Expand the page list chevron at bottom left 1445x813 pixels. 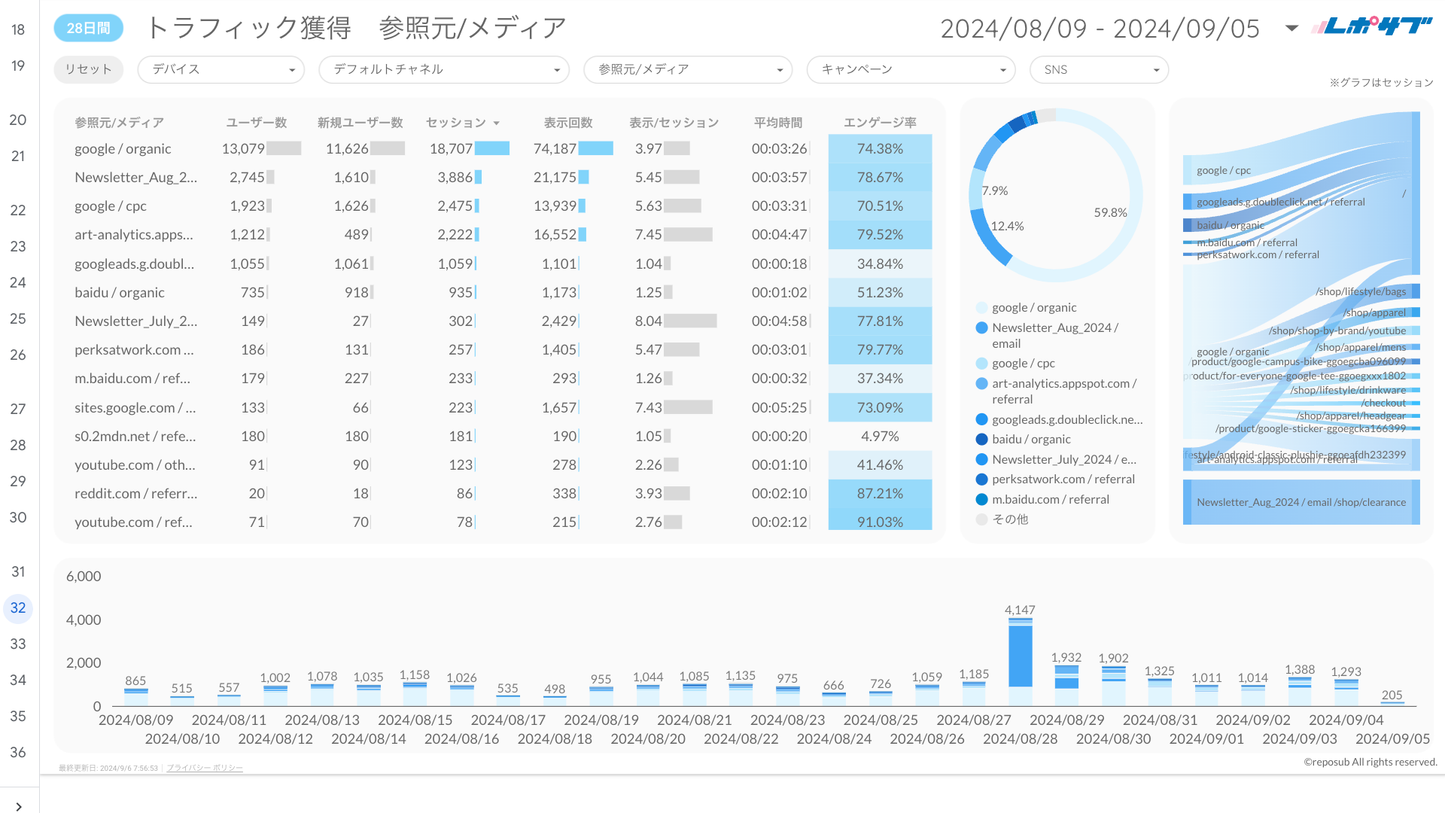19,806
